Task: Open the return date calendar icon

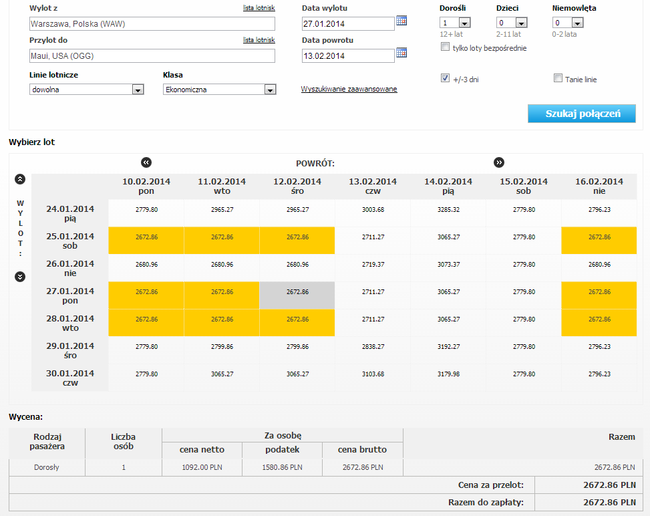Action: pos(401,53)
